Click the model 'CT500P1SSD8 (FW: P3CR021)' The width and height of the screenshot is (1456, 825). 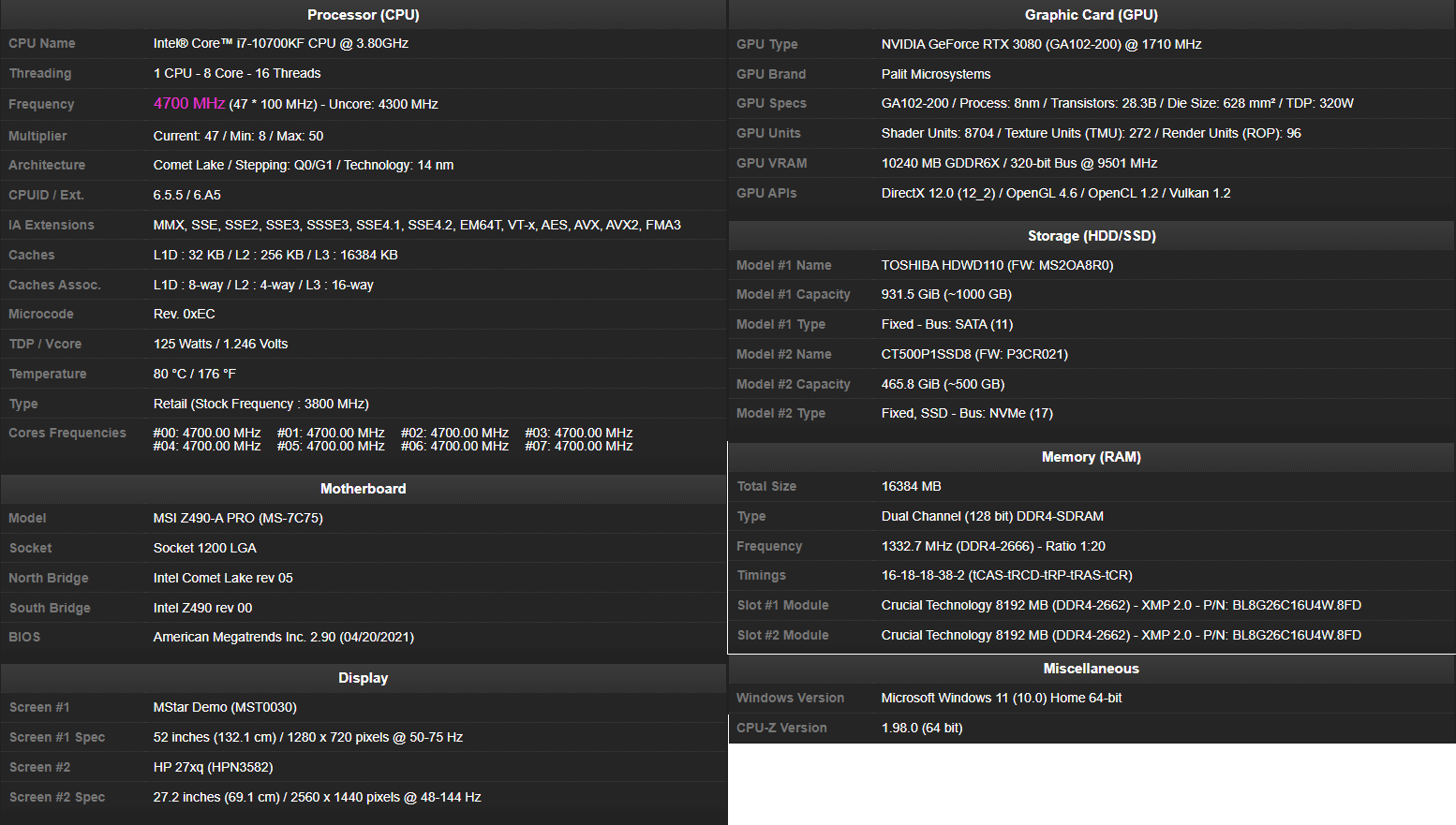point(974,354)
